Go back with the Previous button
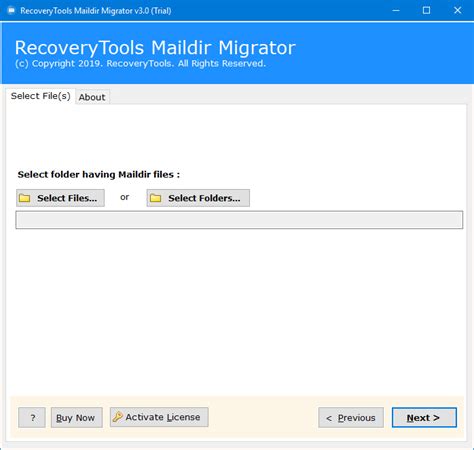This screenshot has width=474, height=450. coord(351,417)
